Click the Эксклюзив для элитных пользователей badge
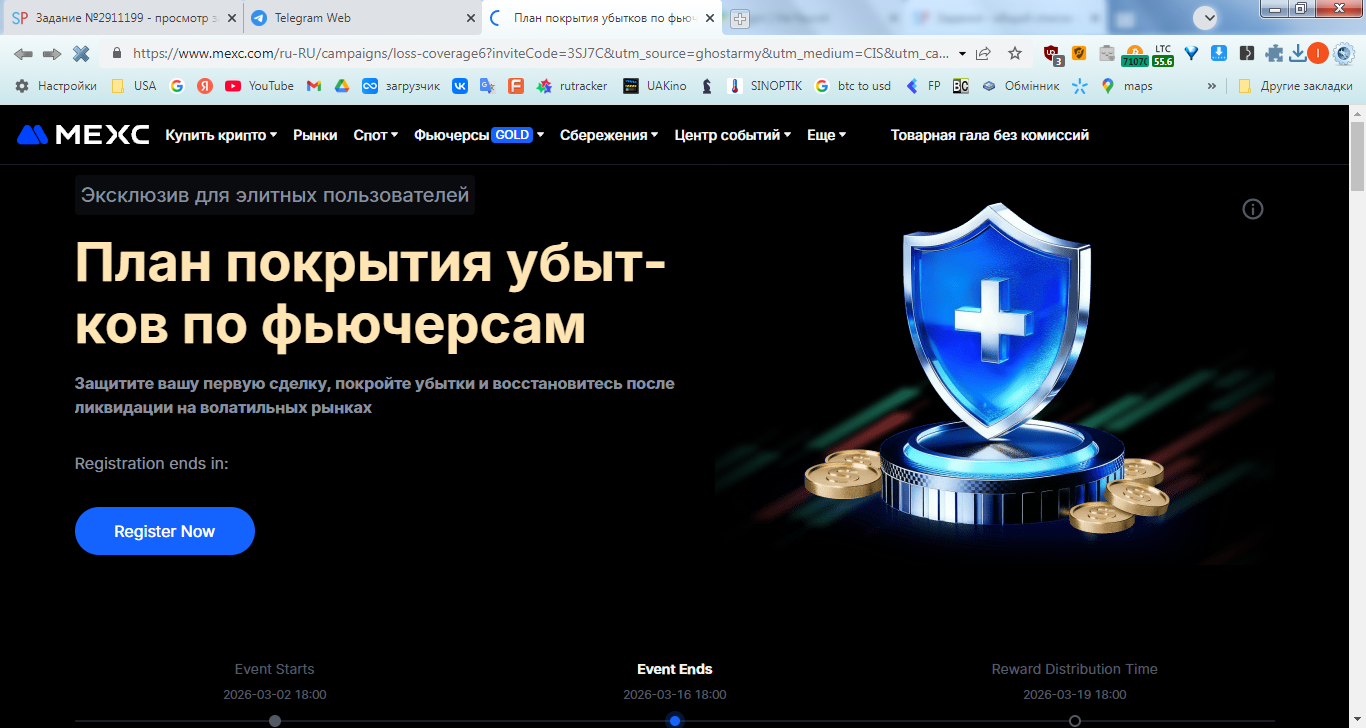 coord(275,195)
